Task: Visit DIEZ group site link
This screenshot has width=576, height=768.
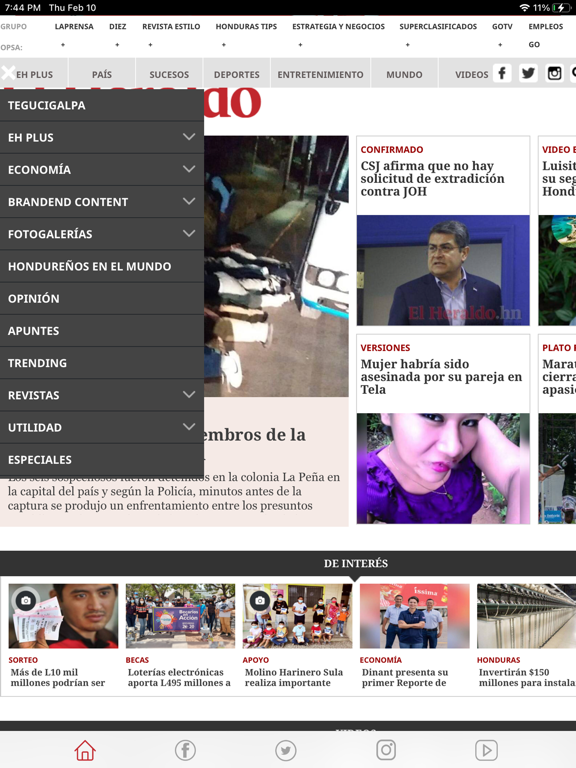Action: pyautogui.click(x=118, y=26)
